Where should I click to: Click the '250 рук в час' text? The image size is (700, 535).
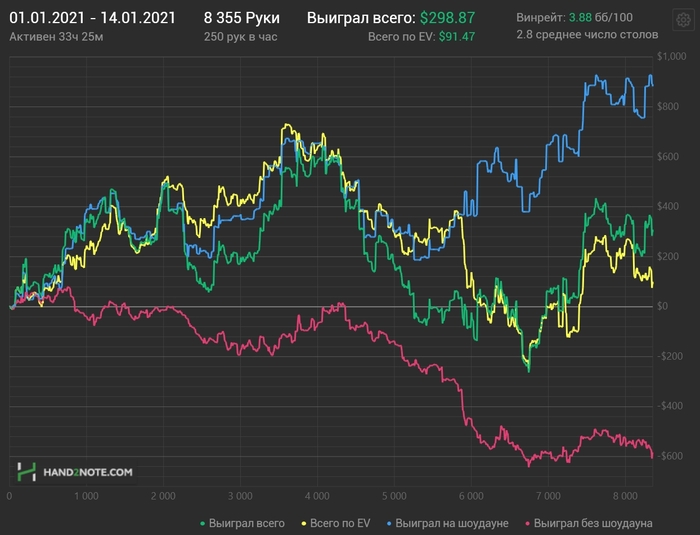coord(241,37)
